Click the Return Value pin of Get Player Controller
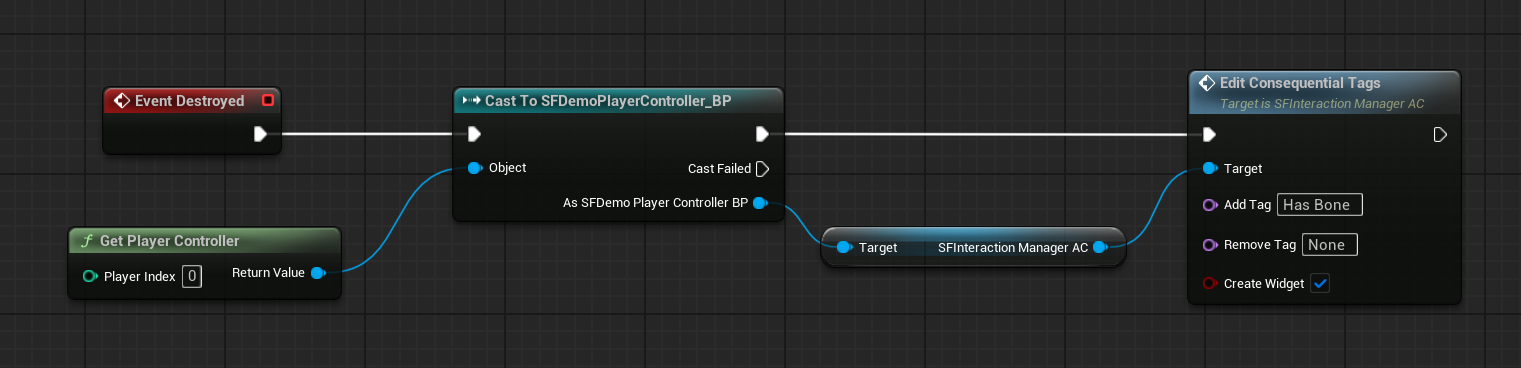The width and height of the screenshot is (1521, 368). (318, 273)
